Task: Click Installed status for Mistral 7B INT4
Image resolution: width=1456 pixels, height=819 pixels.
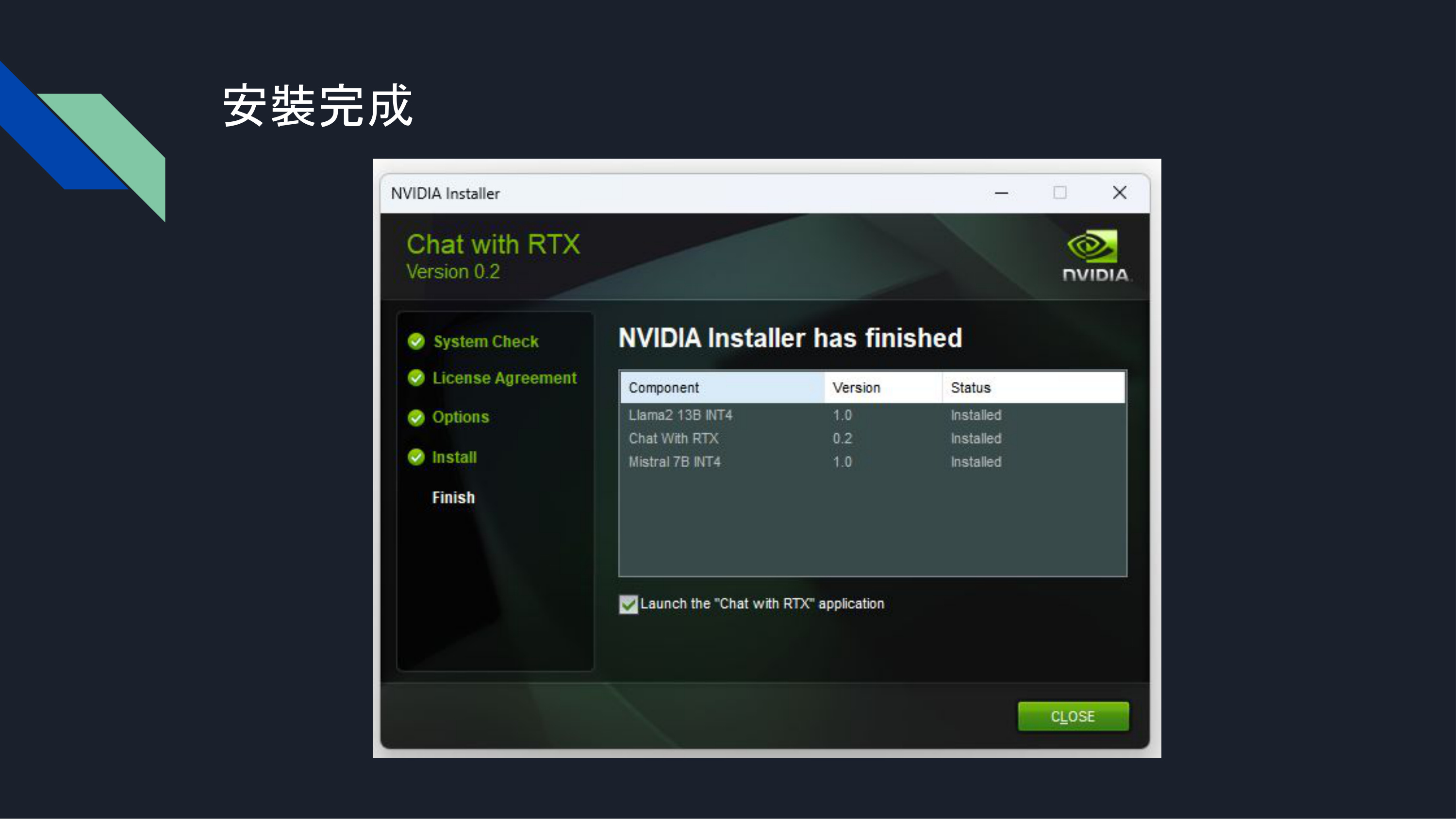Action: pos(976,462)
